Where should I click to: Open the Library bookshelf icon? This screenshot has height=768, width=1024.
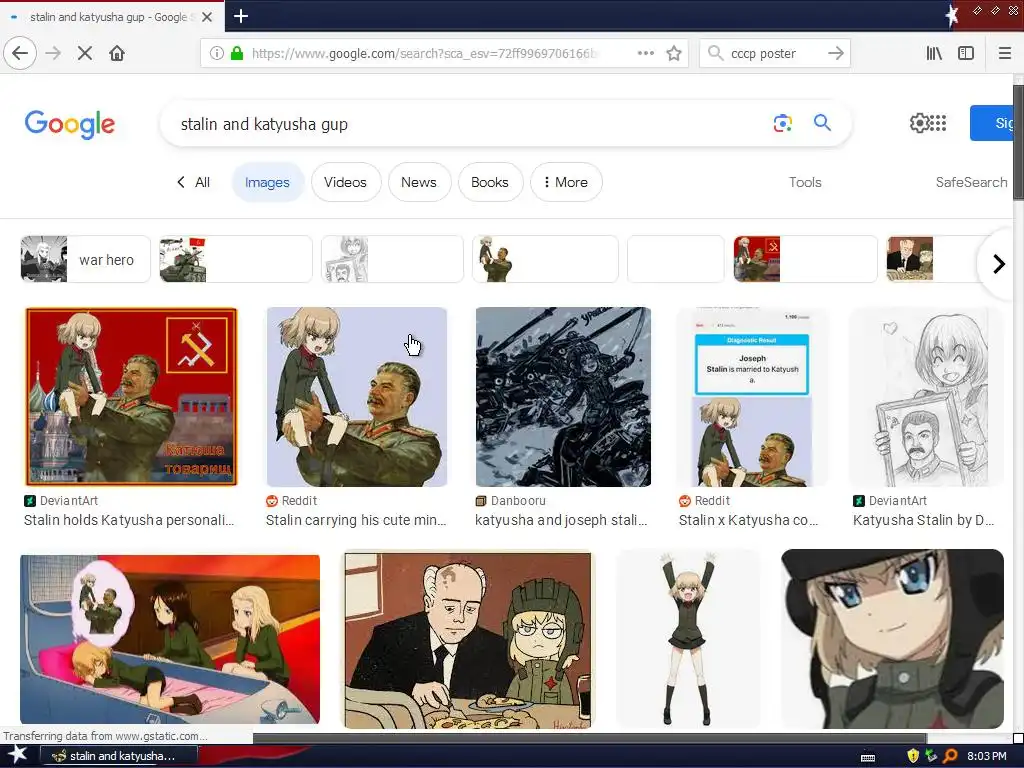(x=934, y=53)
